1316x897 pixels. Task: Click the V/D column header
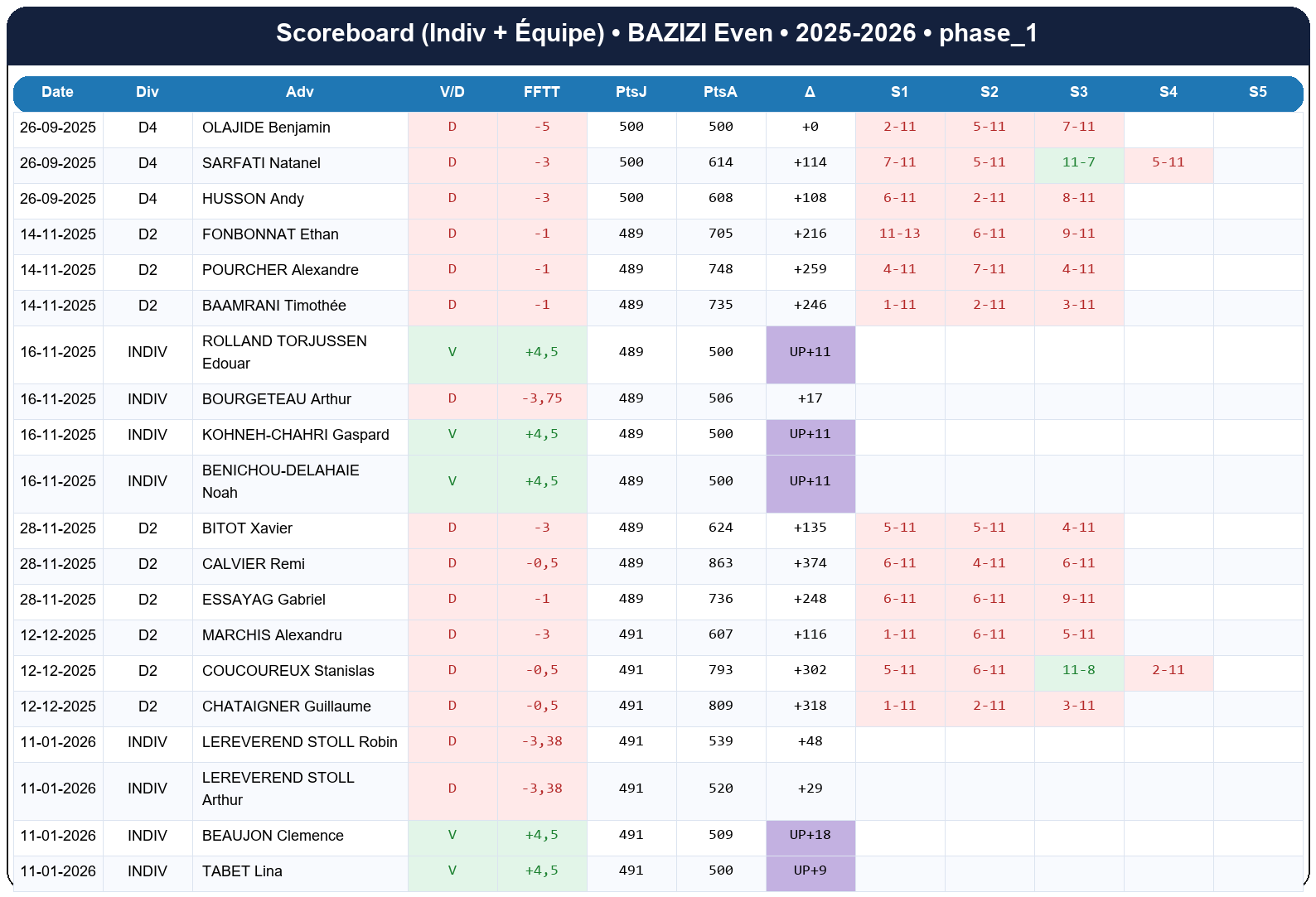tap(452, 92)
